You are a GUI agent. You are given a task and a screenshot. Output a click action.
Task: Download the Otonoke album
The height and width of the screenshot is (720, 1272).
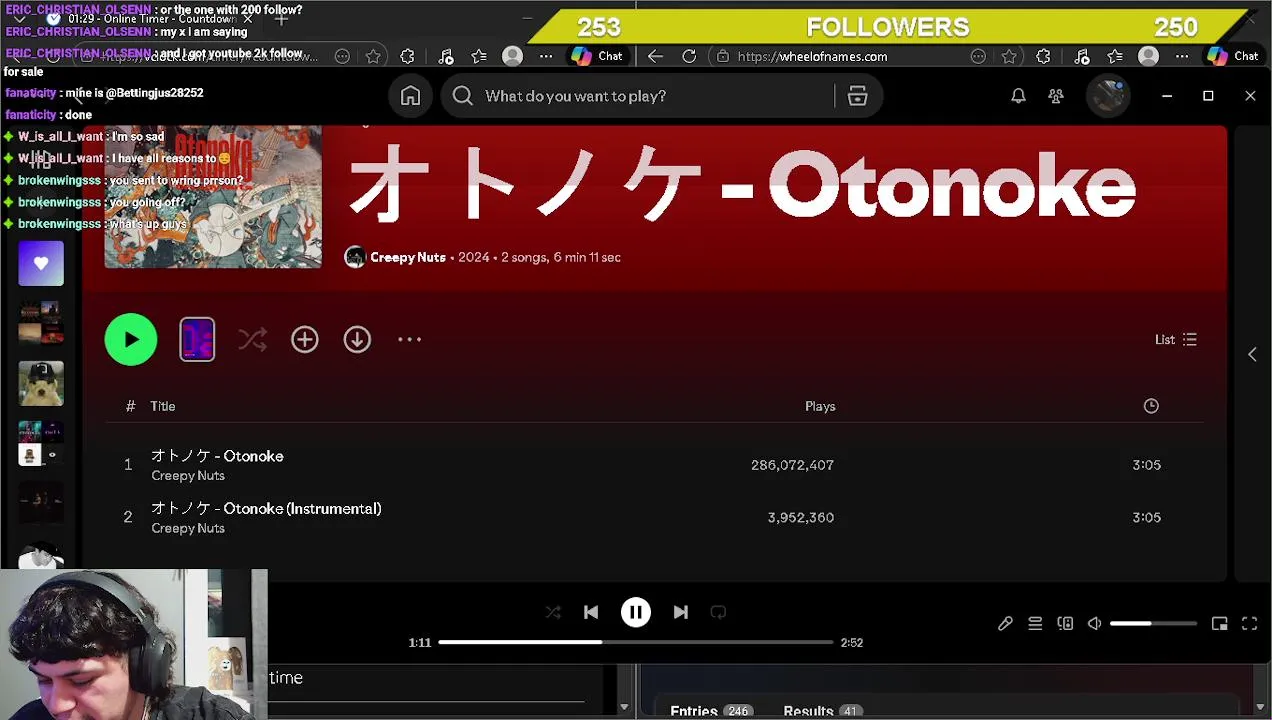click(357, 340)
